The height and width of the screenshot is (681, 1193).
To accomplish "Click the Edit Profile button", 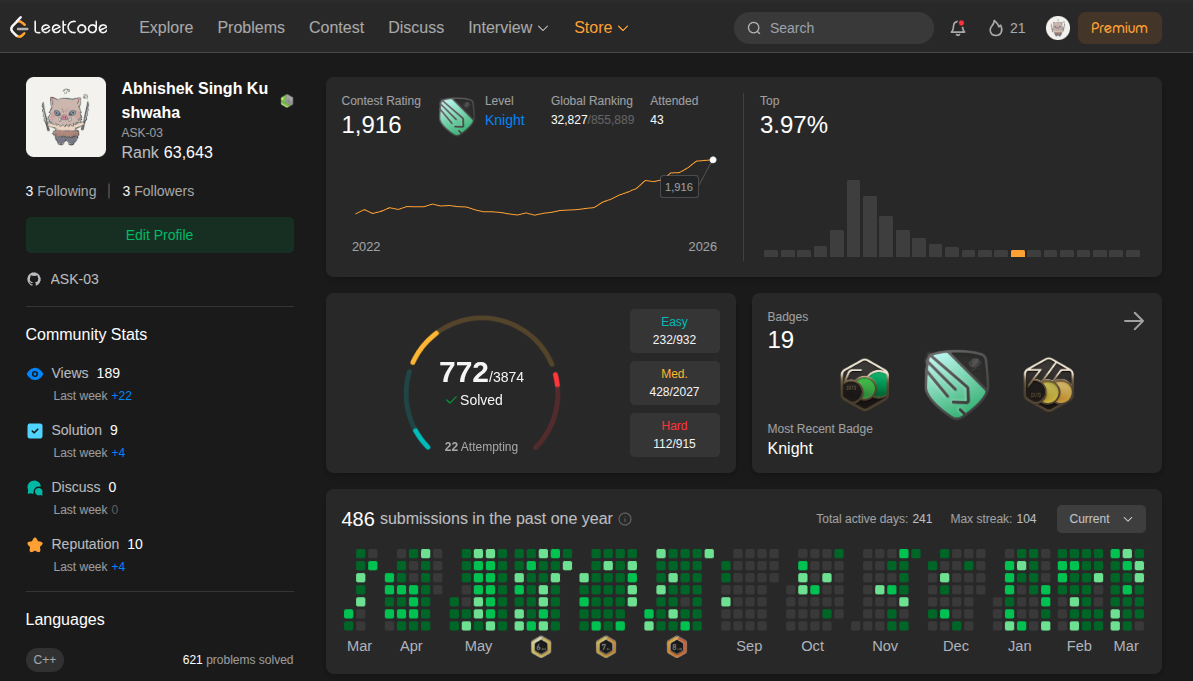I will [x=159, y=235].
